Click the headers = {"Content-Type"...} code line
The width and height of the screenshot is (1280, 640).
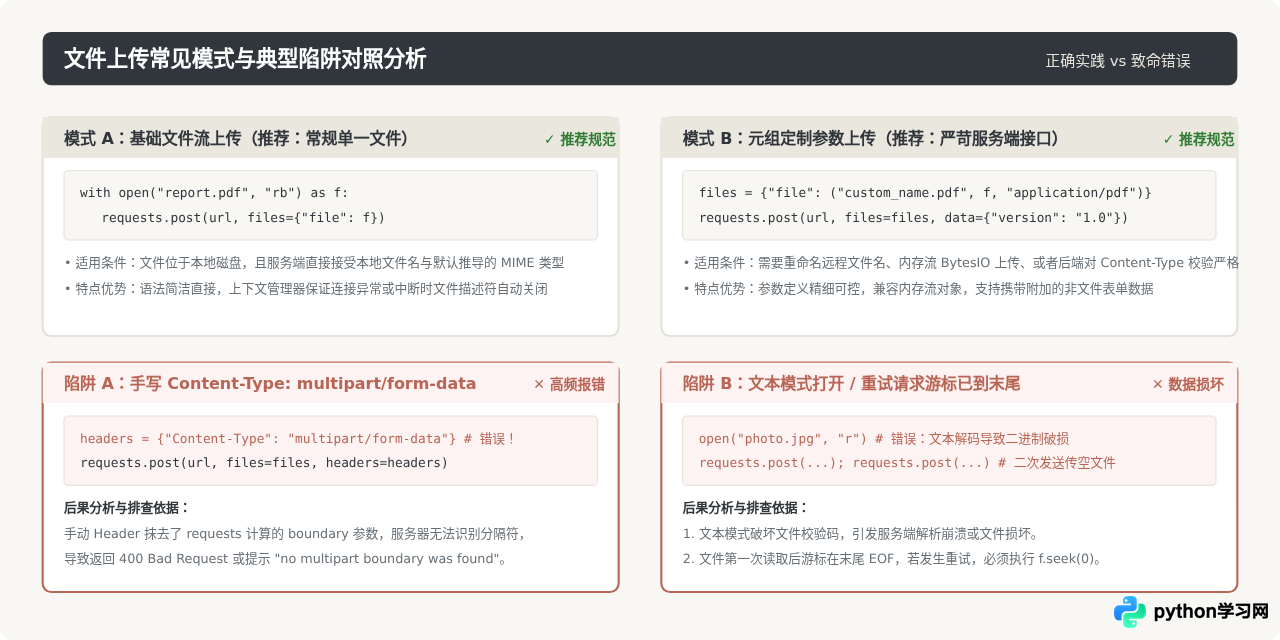tap(297, 438)
